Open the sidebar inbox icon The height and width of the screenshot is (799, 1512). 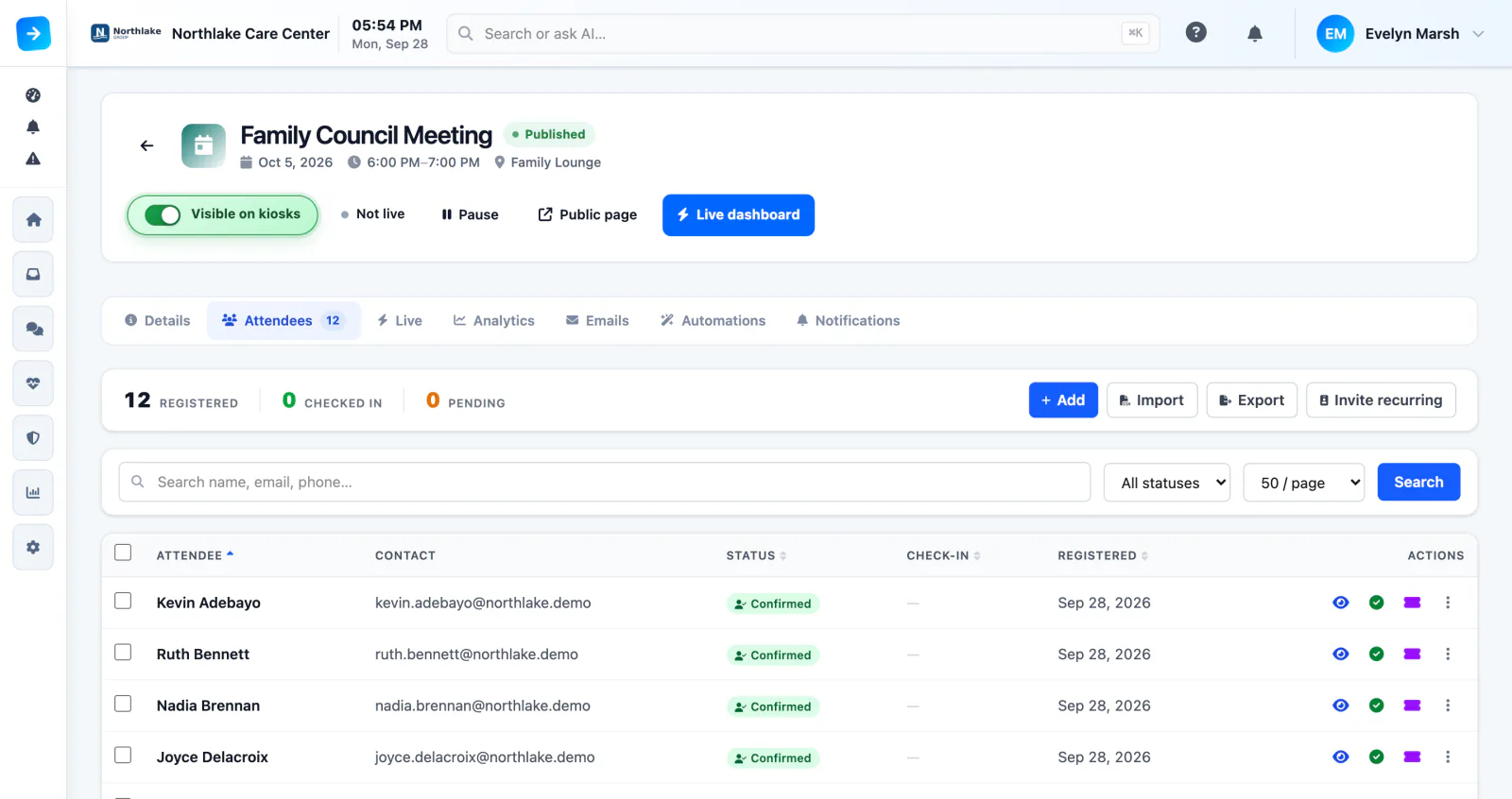point(33,275)
